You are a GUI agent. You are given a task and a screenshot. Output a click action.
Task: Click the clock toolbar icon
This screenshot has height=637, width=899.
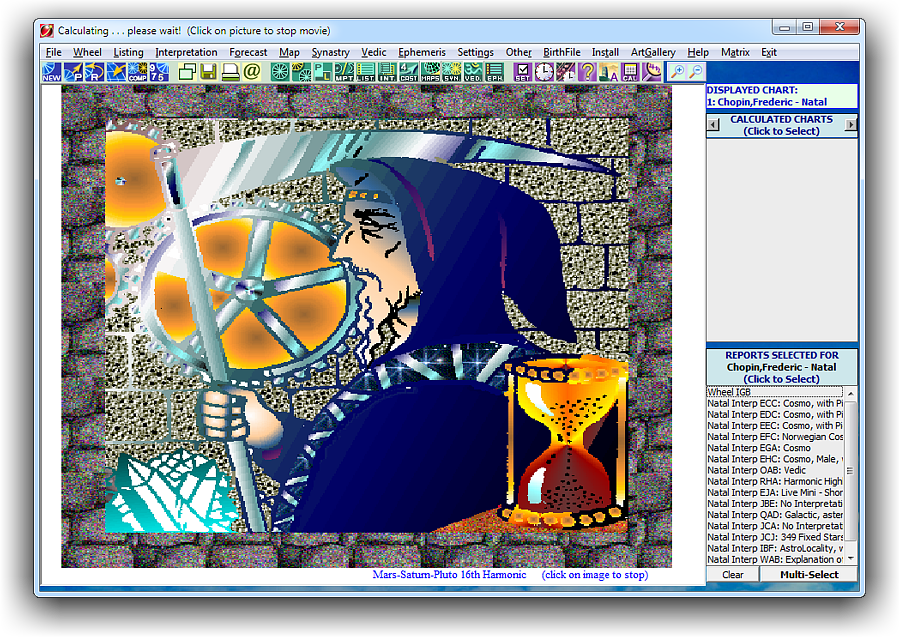(x=544, y=72)
